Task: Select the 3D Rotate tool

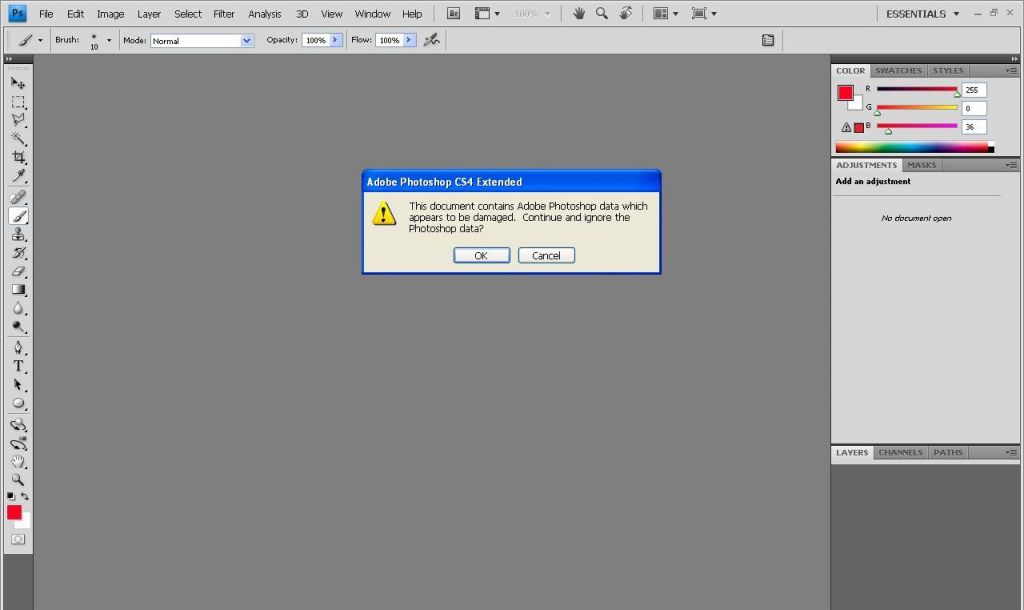Action: coord(18,425)
